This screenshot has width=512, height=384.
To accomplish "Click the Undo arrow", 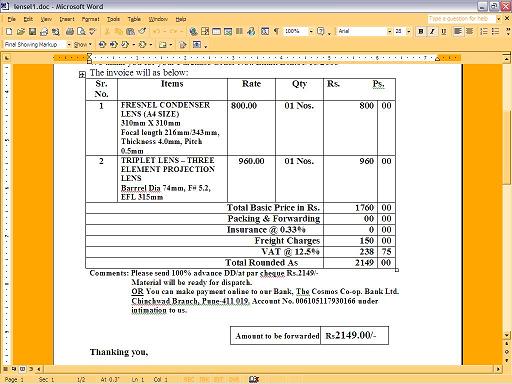I will [x=156, y=31].
